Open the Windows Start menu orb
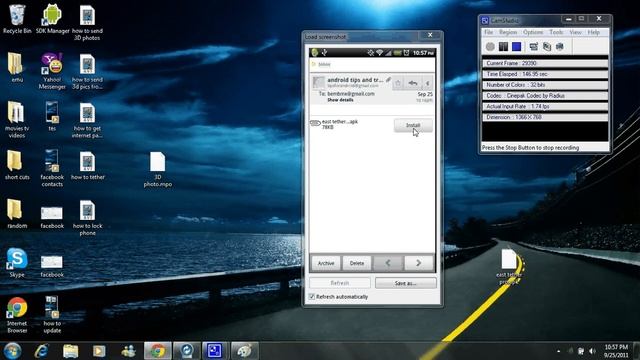 point(13,351)
